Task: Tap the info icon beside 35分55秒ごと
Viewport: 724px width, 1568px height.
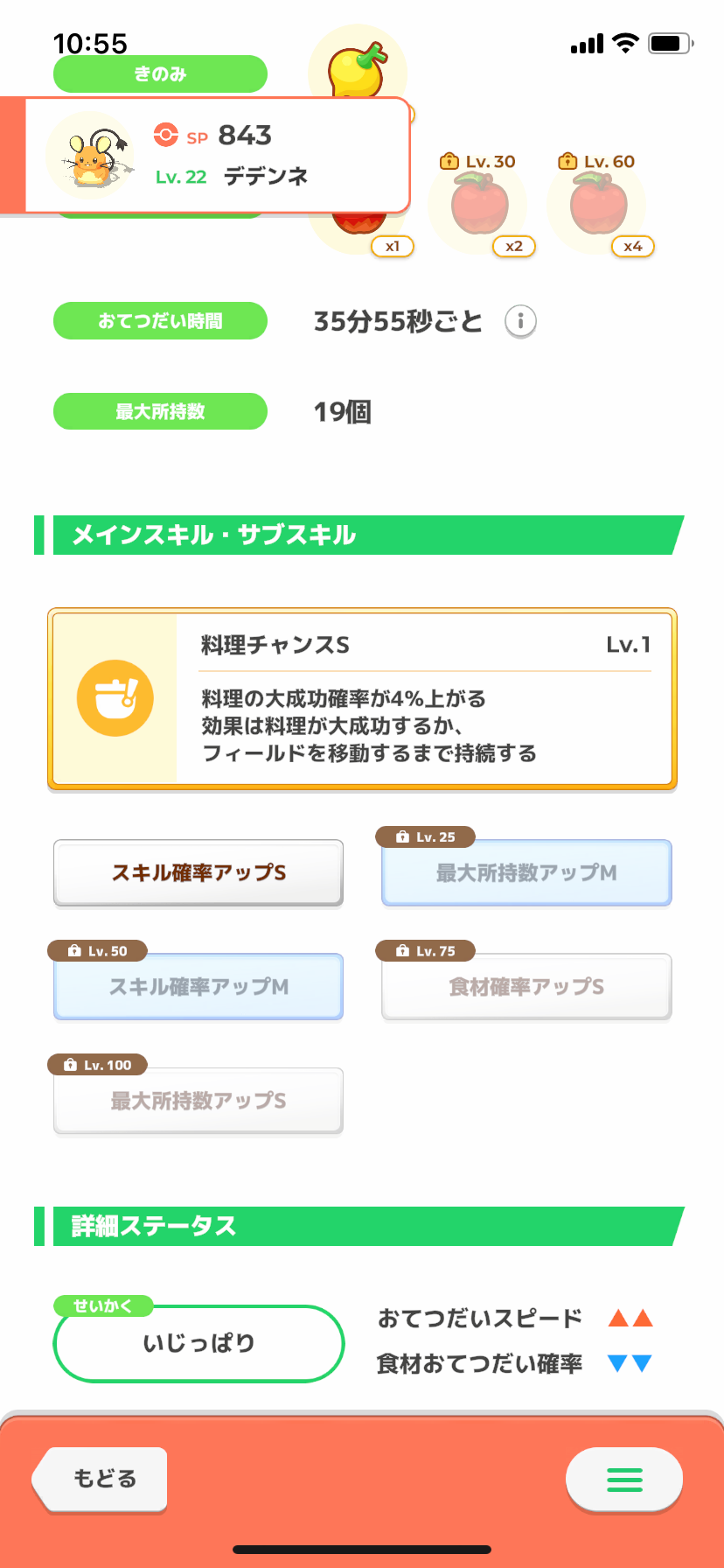Action: (x=520, y=321)
